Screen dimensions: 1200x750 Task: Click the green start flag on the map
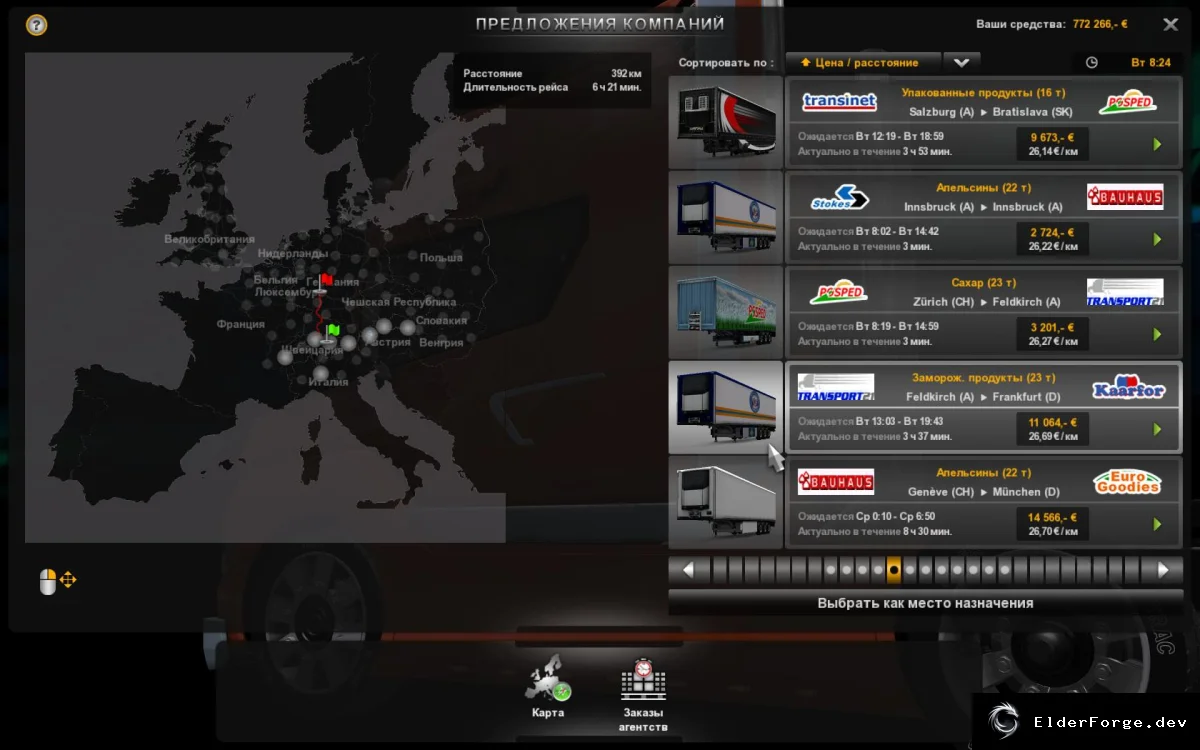point(332,330)
